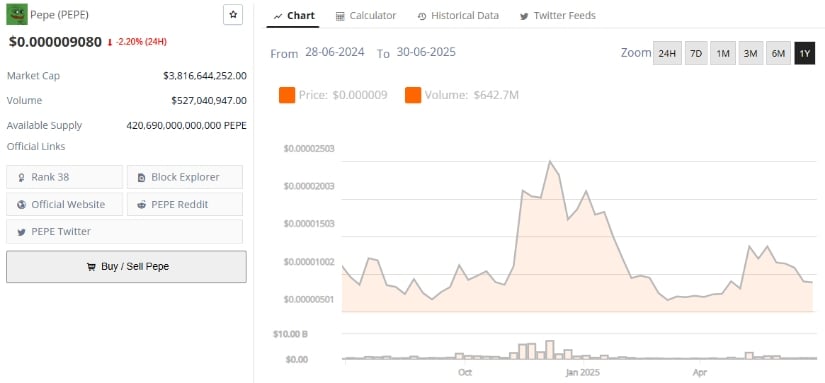Image resolution: width=825 pixels, height=383 pixels.
Task: Set zoom to 24H
Action: (667, 53)
